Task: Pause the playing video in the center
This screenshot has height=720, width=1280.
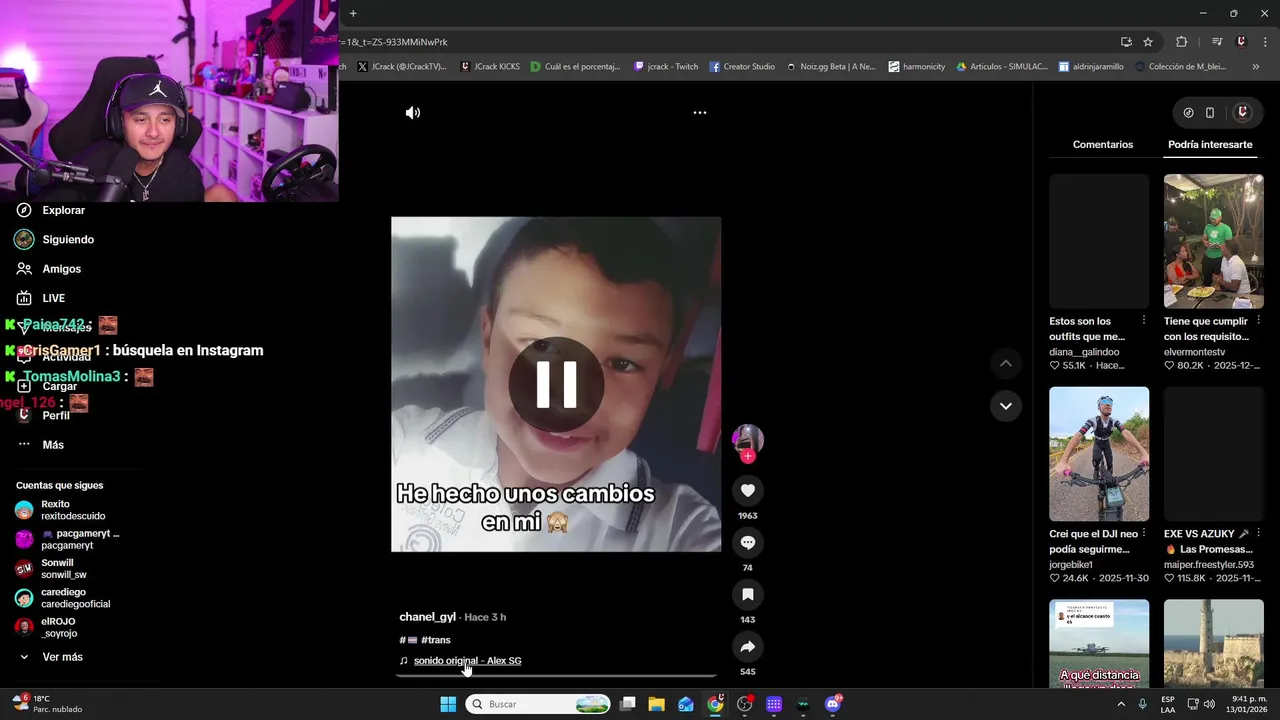Action: (556, 384)
